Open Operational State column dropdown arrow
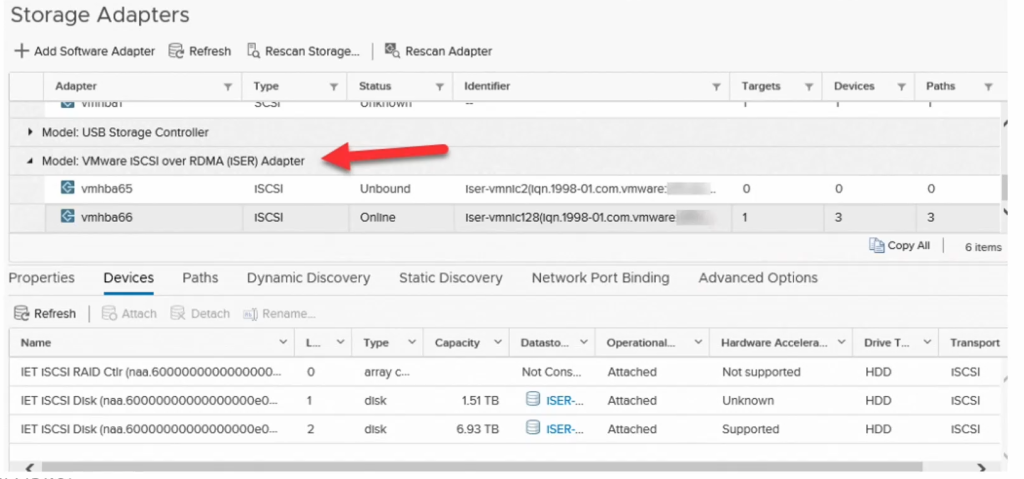The image size is (1024, 479). pos(697,342)
